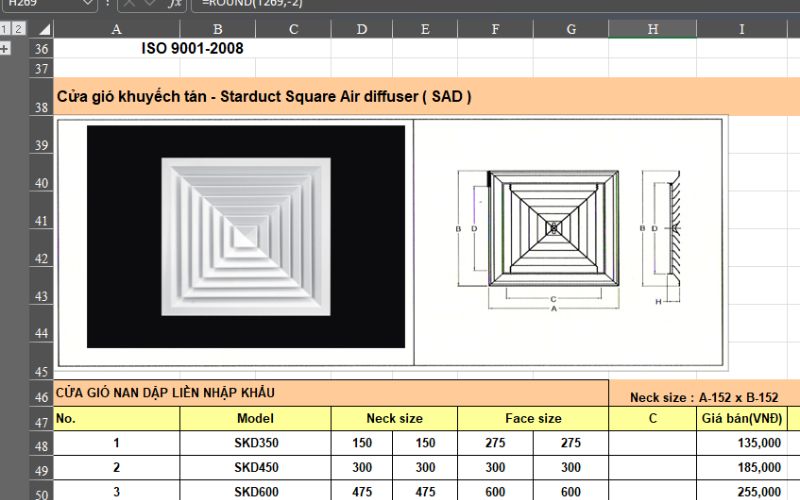Click the outline level 1 button
The height and width of the screenshot is (500, 800).
5,29
